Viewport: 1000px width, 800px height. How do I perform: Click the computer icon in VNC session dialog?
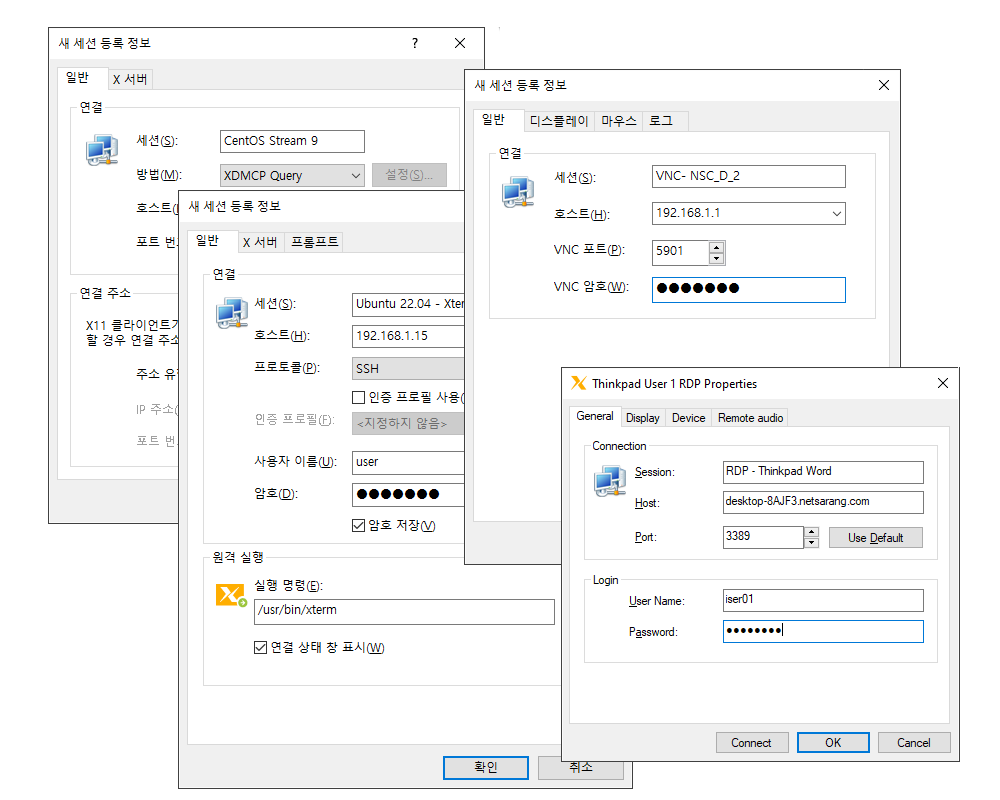coord(518,192)
